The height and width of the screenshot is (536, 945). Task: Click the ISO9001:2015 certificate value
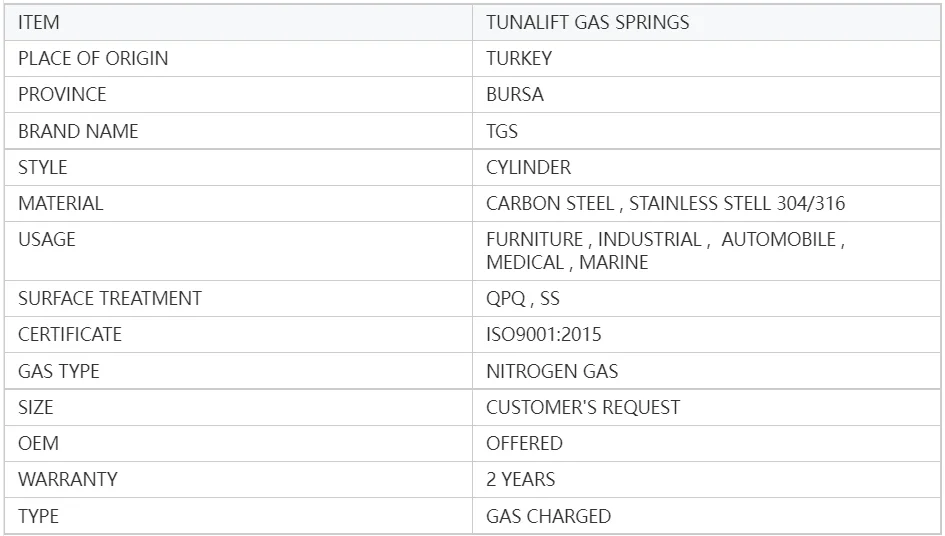coord(543,334)
